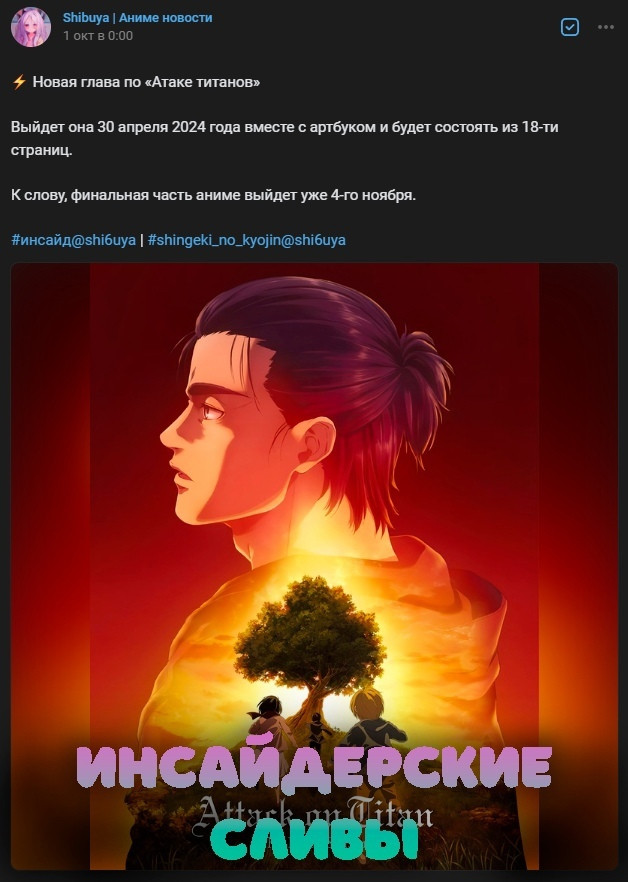Click the СЛИВЫ caption on the image
Image resolution: width=628 pixels, height=882 pixels.
(315, 839)
